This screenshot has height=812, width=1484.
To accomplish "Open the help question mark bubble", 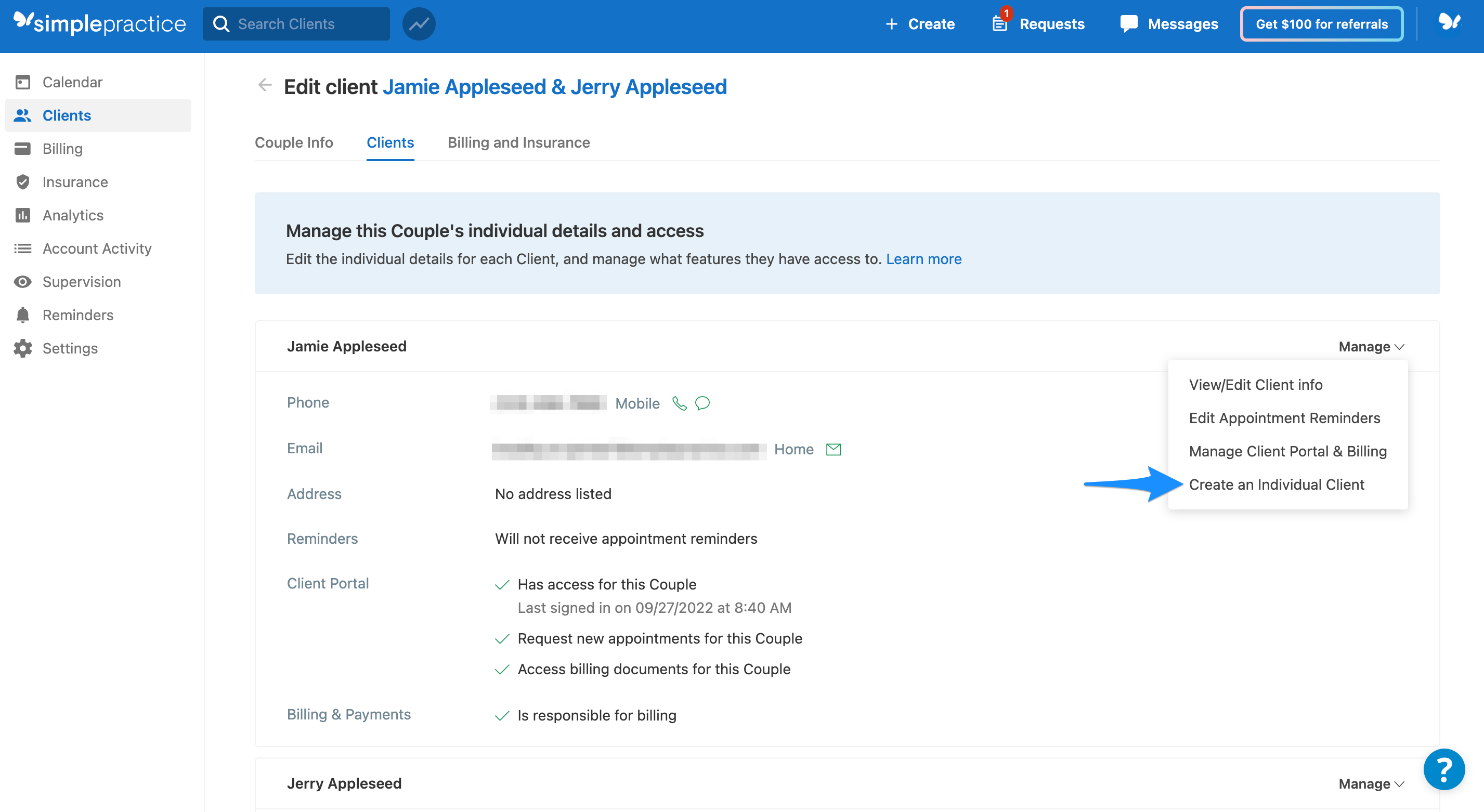I will [x=1443, y=769].
